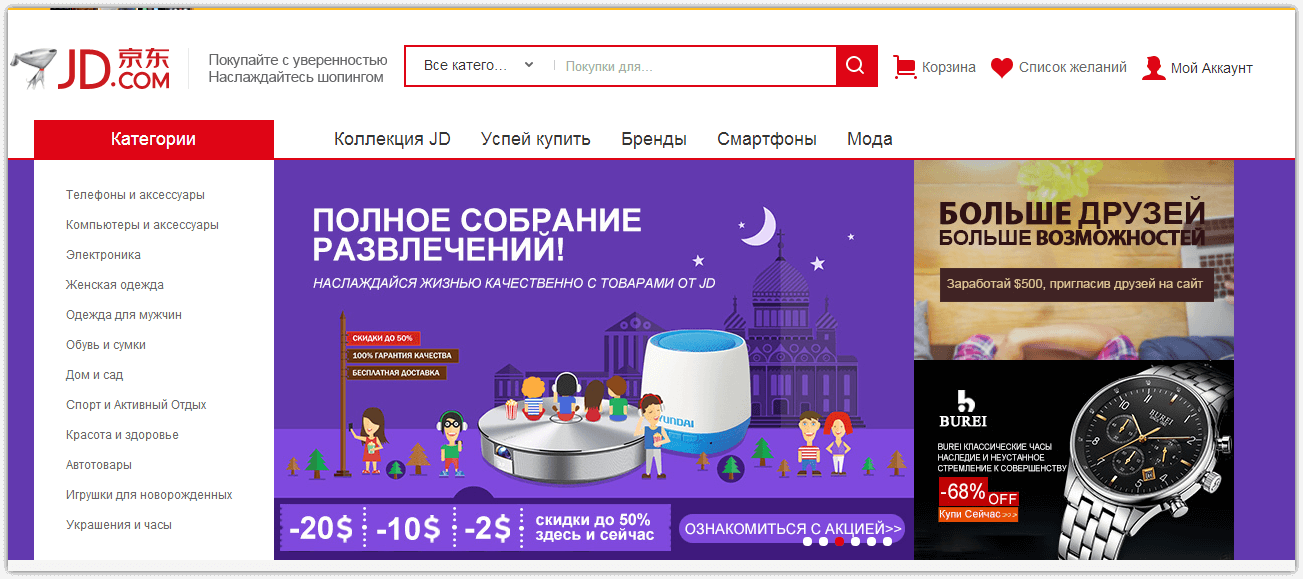Click ОЗНАКОМИТЬСЯ С АКЦИЕЙ button
Image resolution: width=1303 pixels, height=579 pixels.
[792, 528]
